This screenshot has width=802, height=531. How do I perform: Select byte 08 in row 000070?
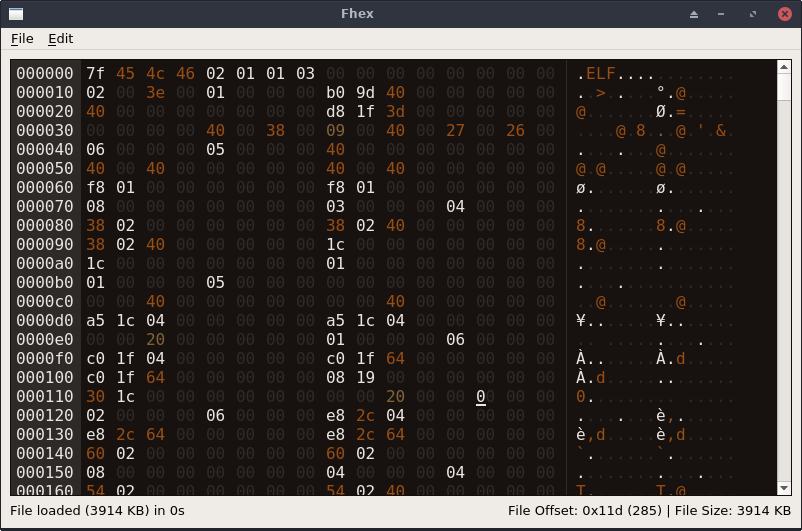coord(95,207)
